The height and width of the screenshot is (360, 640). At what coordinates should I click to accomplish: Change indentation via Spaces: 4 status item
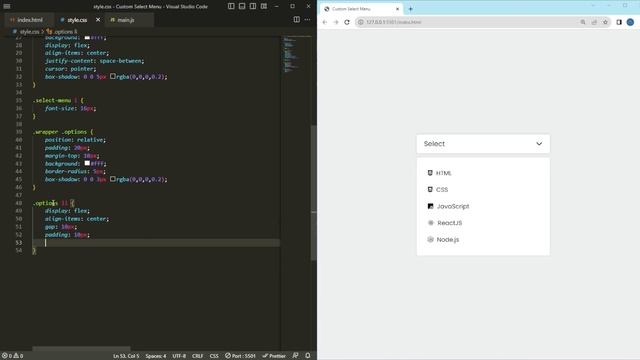point(156,356)
